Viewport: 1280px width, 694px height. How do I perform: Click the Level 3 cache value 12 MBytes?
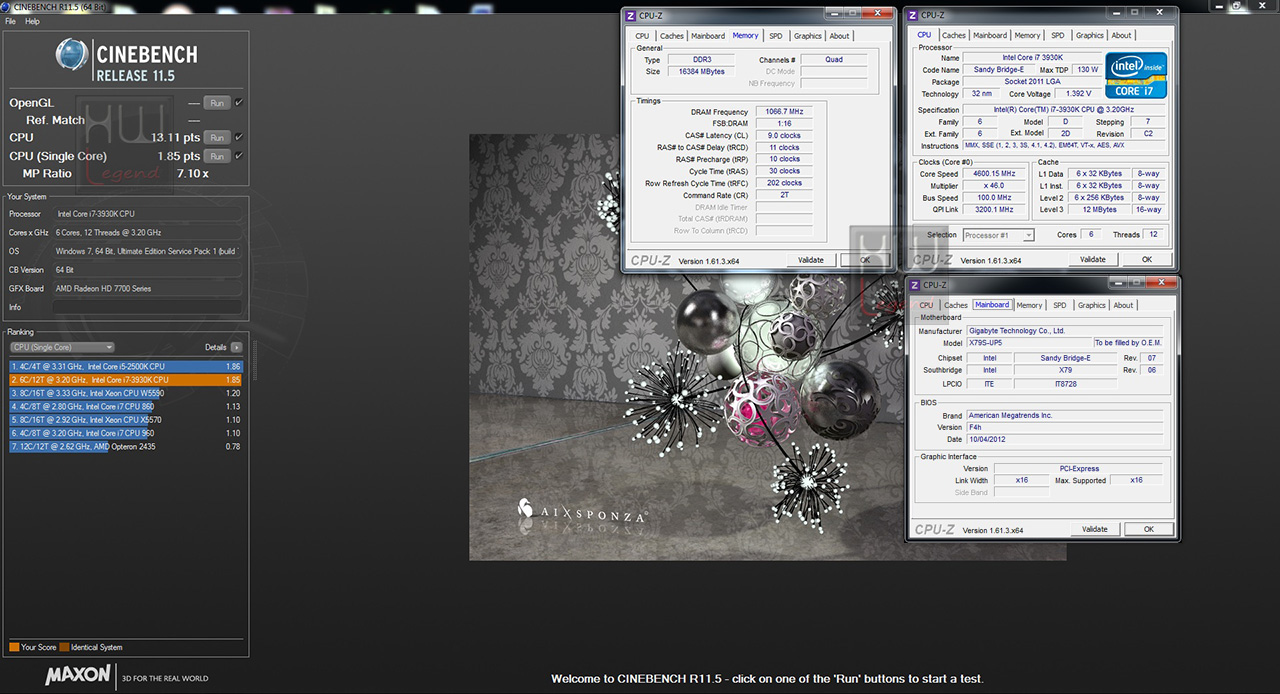tap(1099, 210)
